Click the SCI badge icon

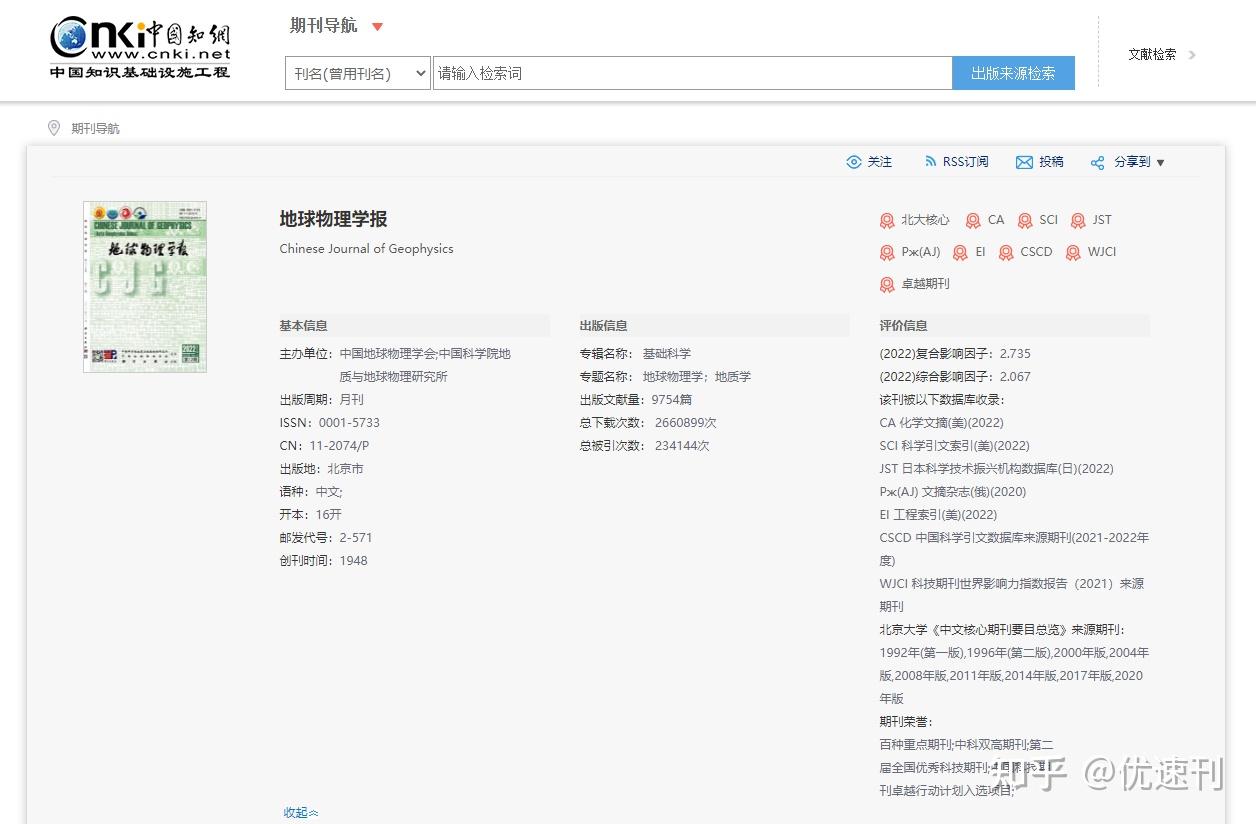pyautogui.click(x=1025, y=221)
